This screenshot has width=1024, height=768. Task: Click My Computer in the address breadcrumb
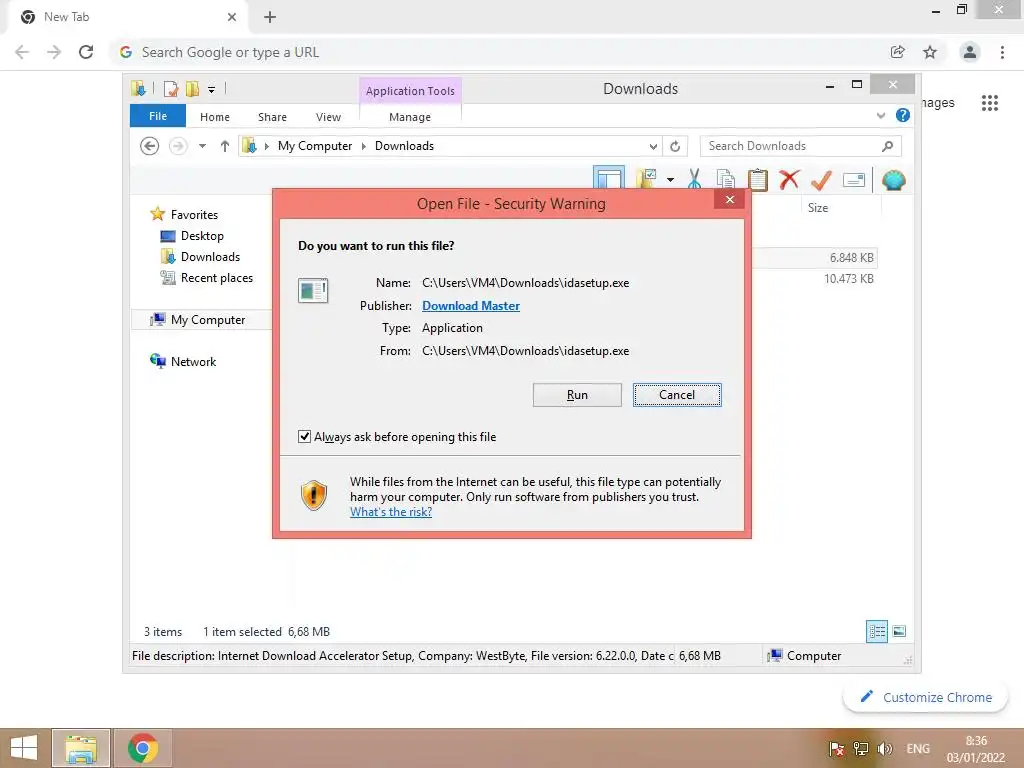coord(315,146)
